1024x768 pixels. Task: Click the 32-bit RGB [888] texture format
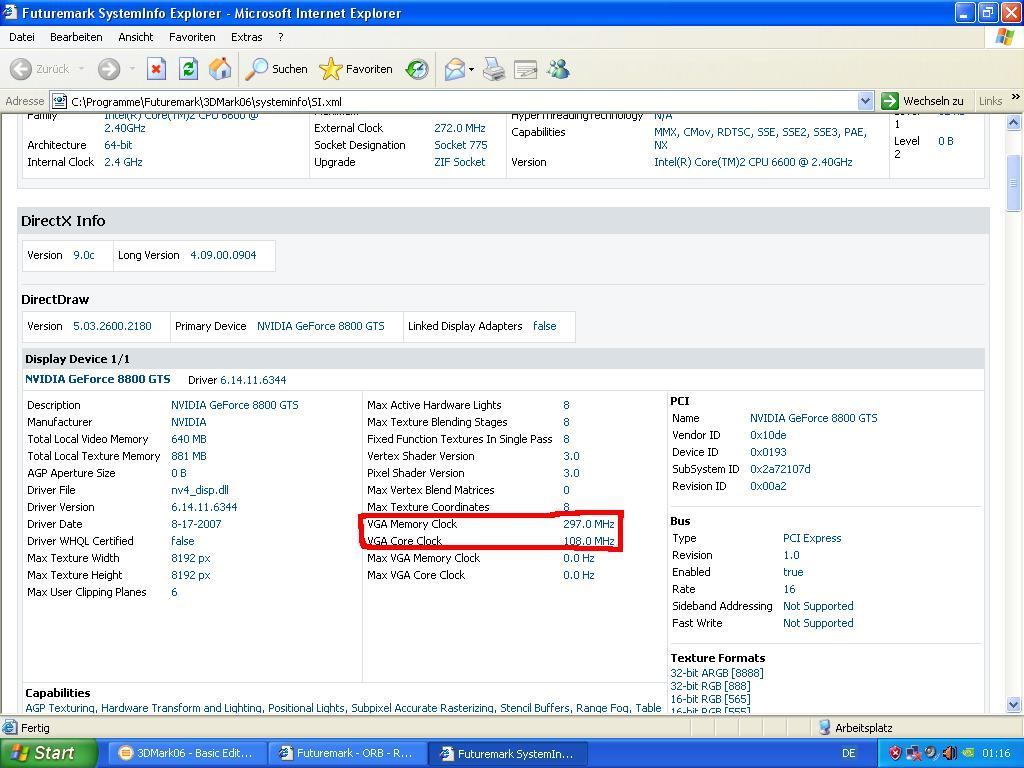pos(710,686)
